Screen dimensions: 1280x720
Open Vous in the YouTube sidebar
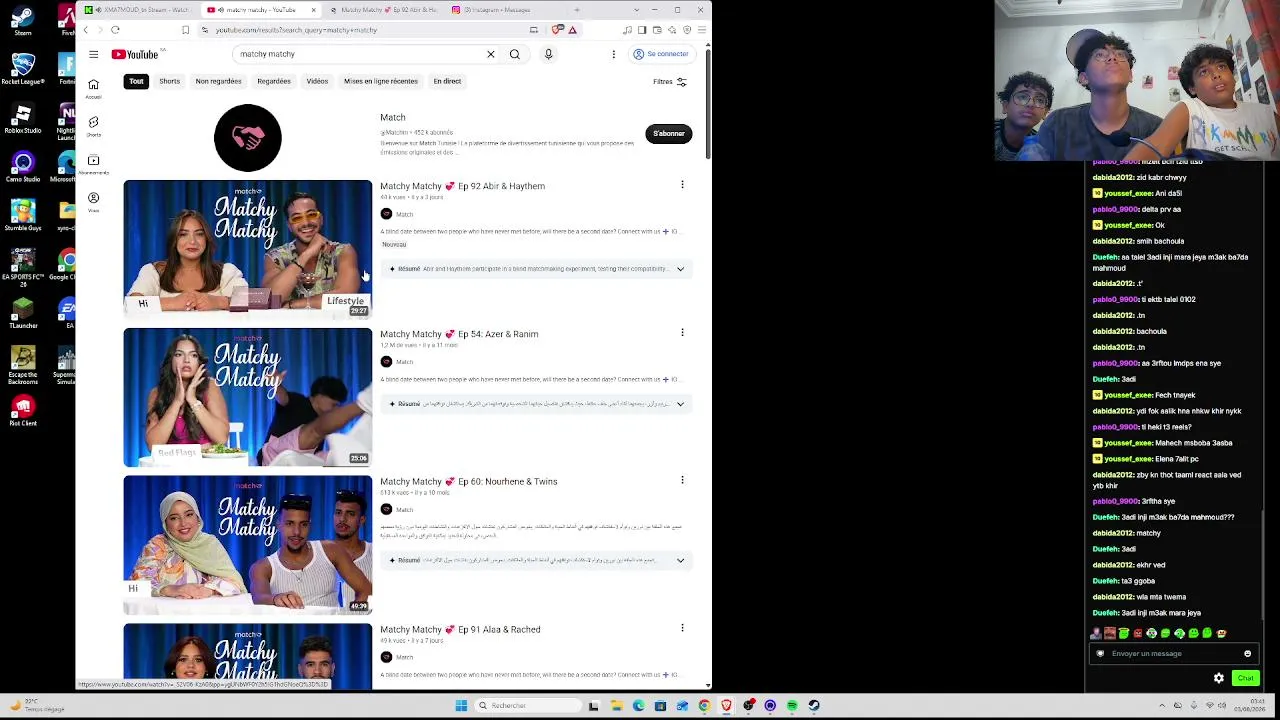(x=93, y=202)
